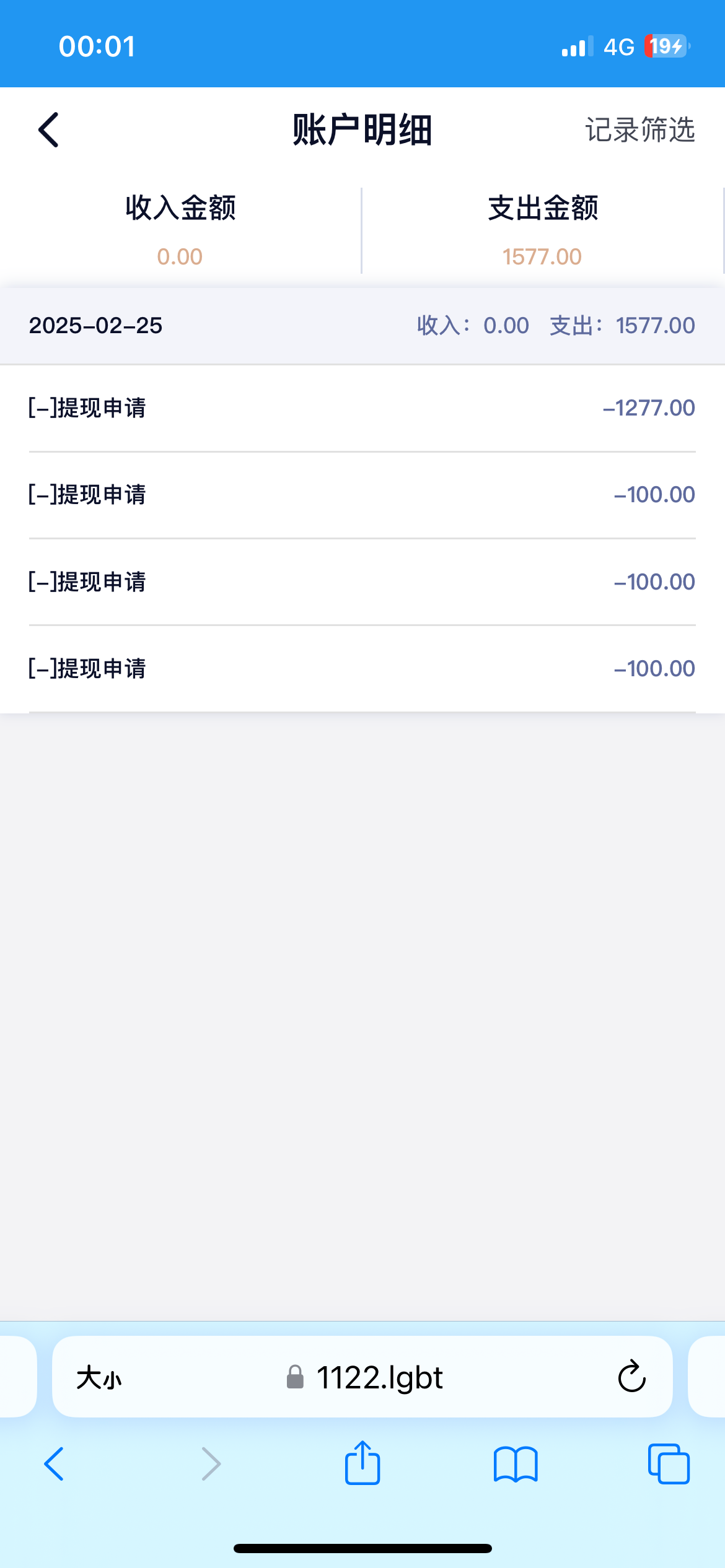Tap the 支出: 1577.00 daily total

pos(622,326)
